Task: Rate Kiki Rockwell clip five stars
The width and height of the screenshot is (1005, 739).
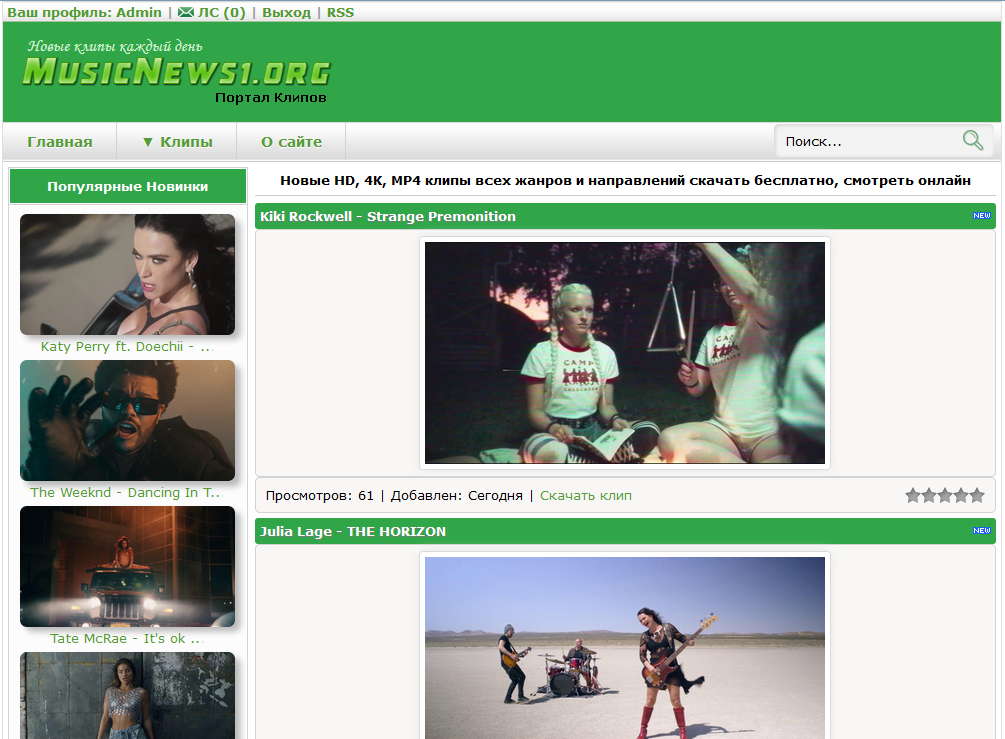Action: (x=977, y=495)
